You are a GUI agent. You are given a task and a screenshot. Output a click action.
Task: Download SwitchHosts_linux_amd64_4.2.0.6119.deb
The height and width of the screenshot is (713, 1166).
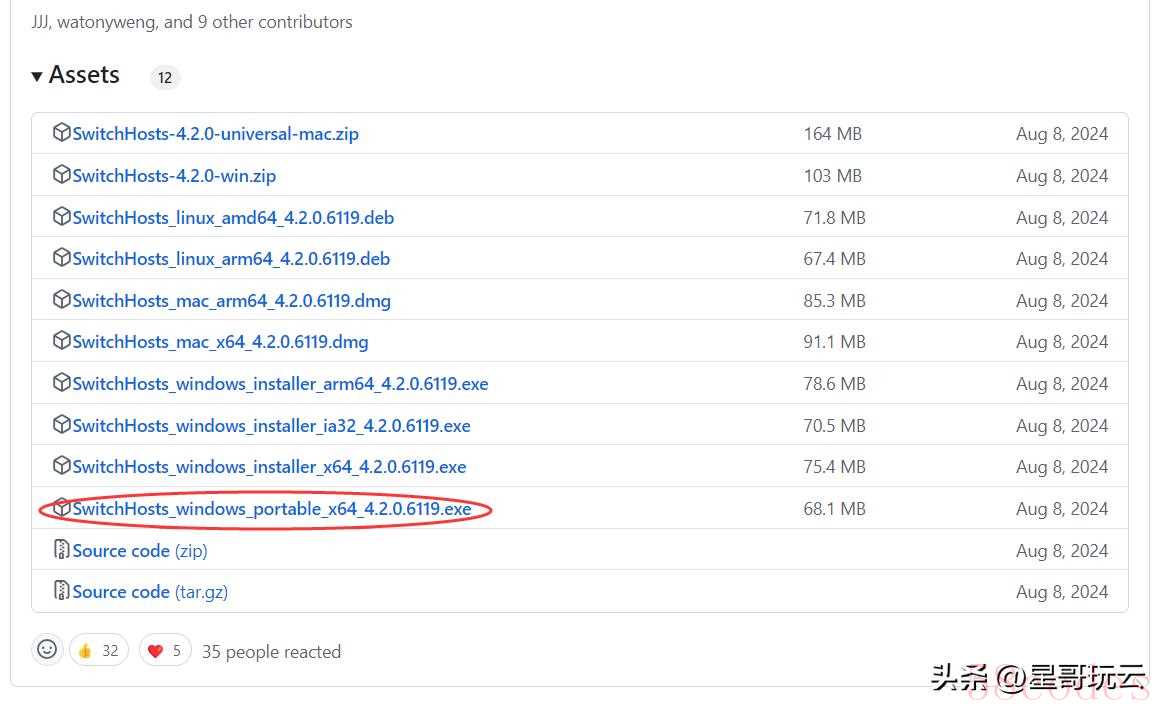click(x=233, y=218)
